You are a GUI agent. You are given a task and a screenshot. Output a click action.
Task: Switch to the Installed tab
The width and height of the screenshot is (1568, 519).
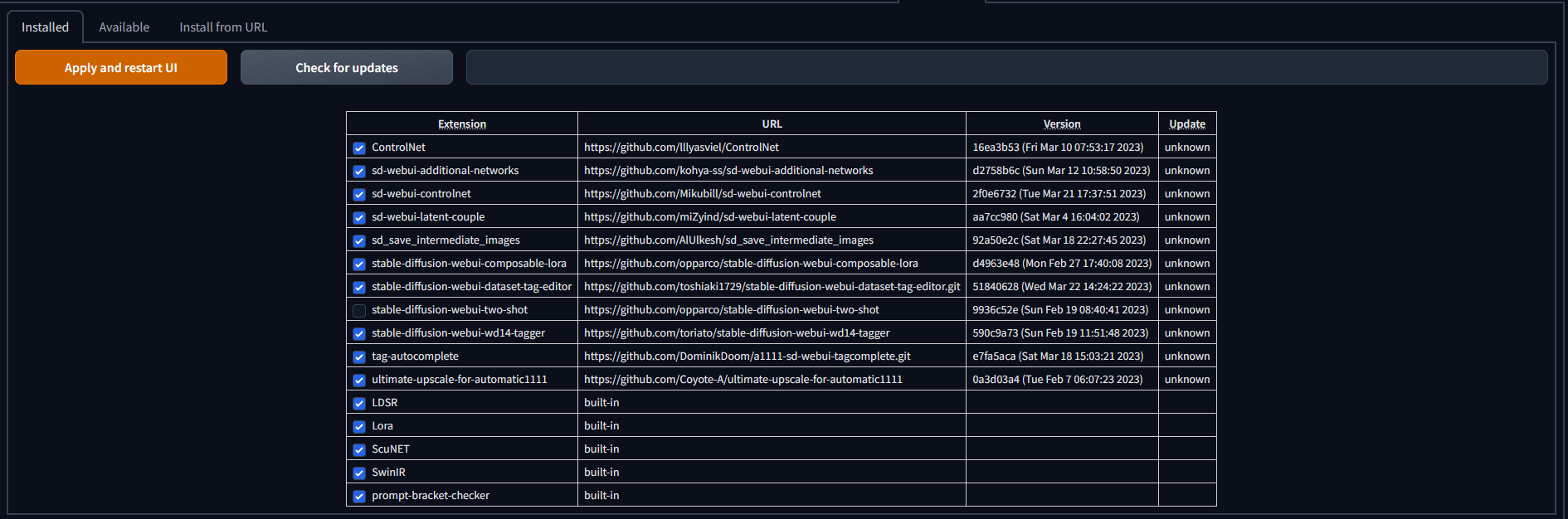[x=45, y=27]
